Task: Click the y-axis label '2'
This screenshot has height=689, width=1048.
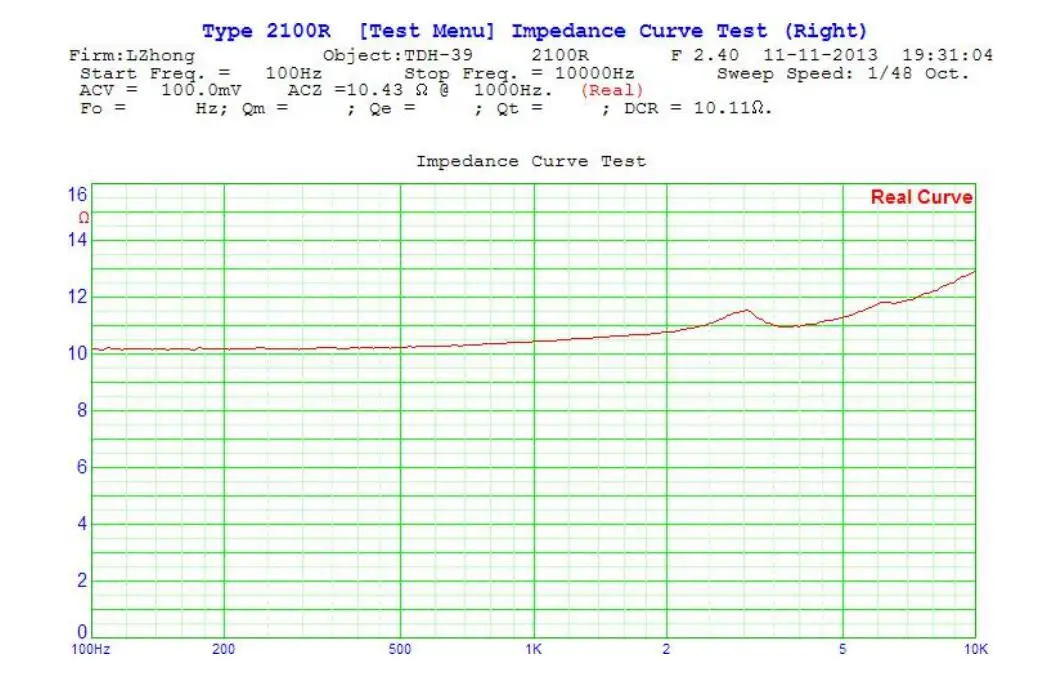Action: 82,580
